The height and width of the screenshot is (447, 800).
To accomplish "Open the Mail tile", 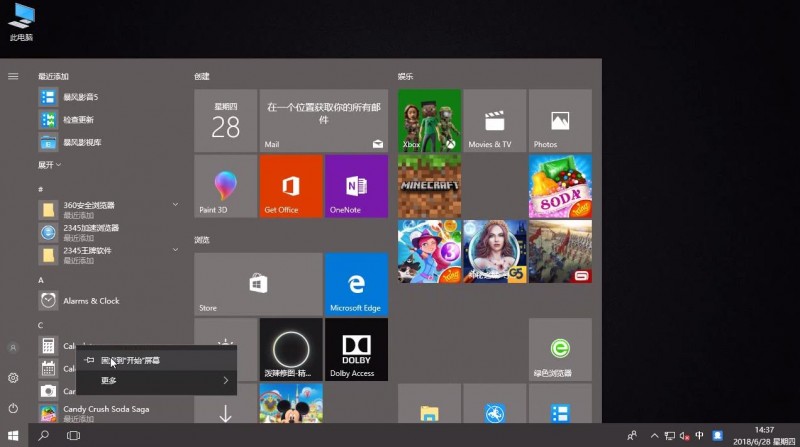I will (x=323, y=120).
